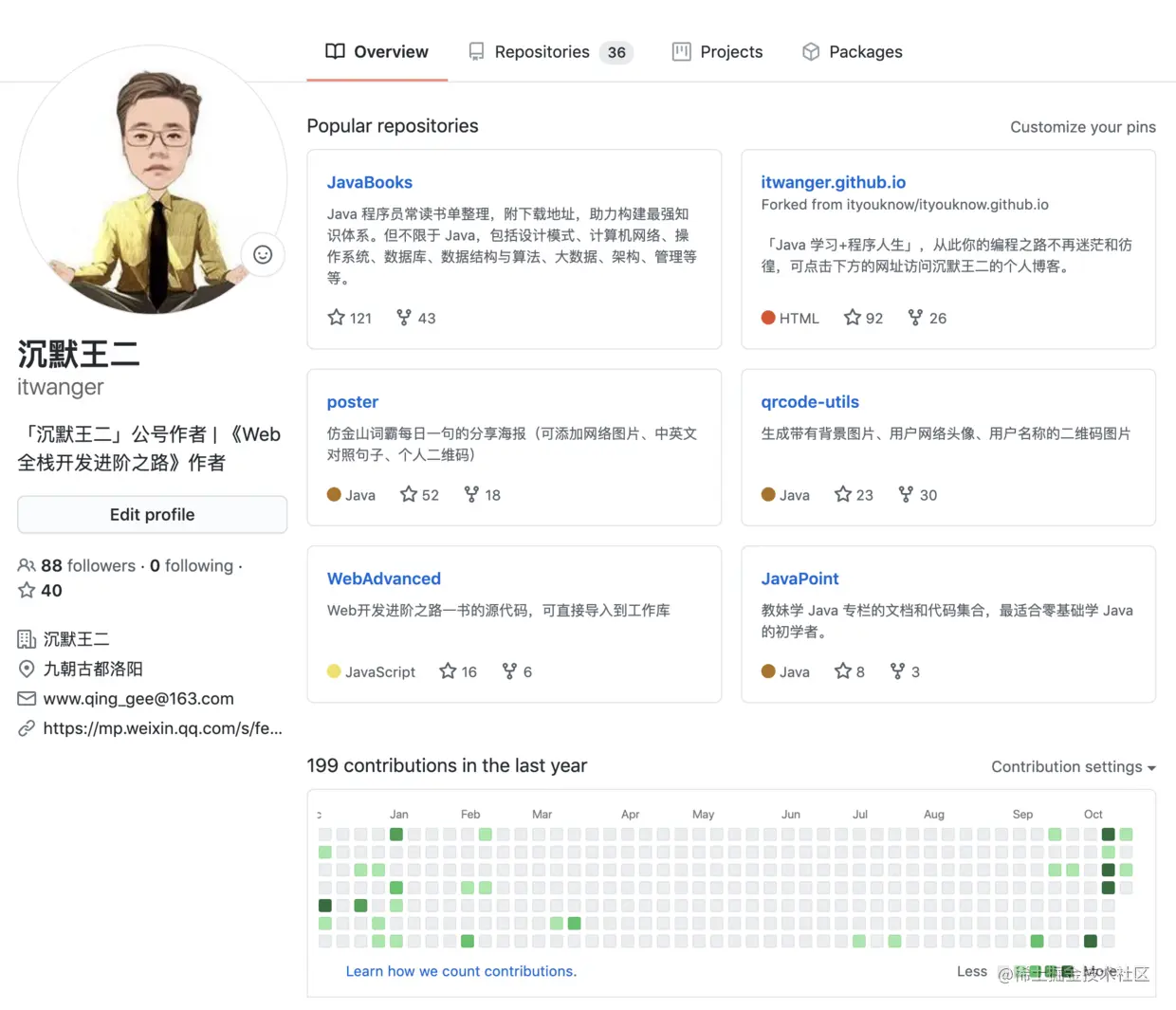Open the 88 followers link

point(87,566)
